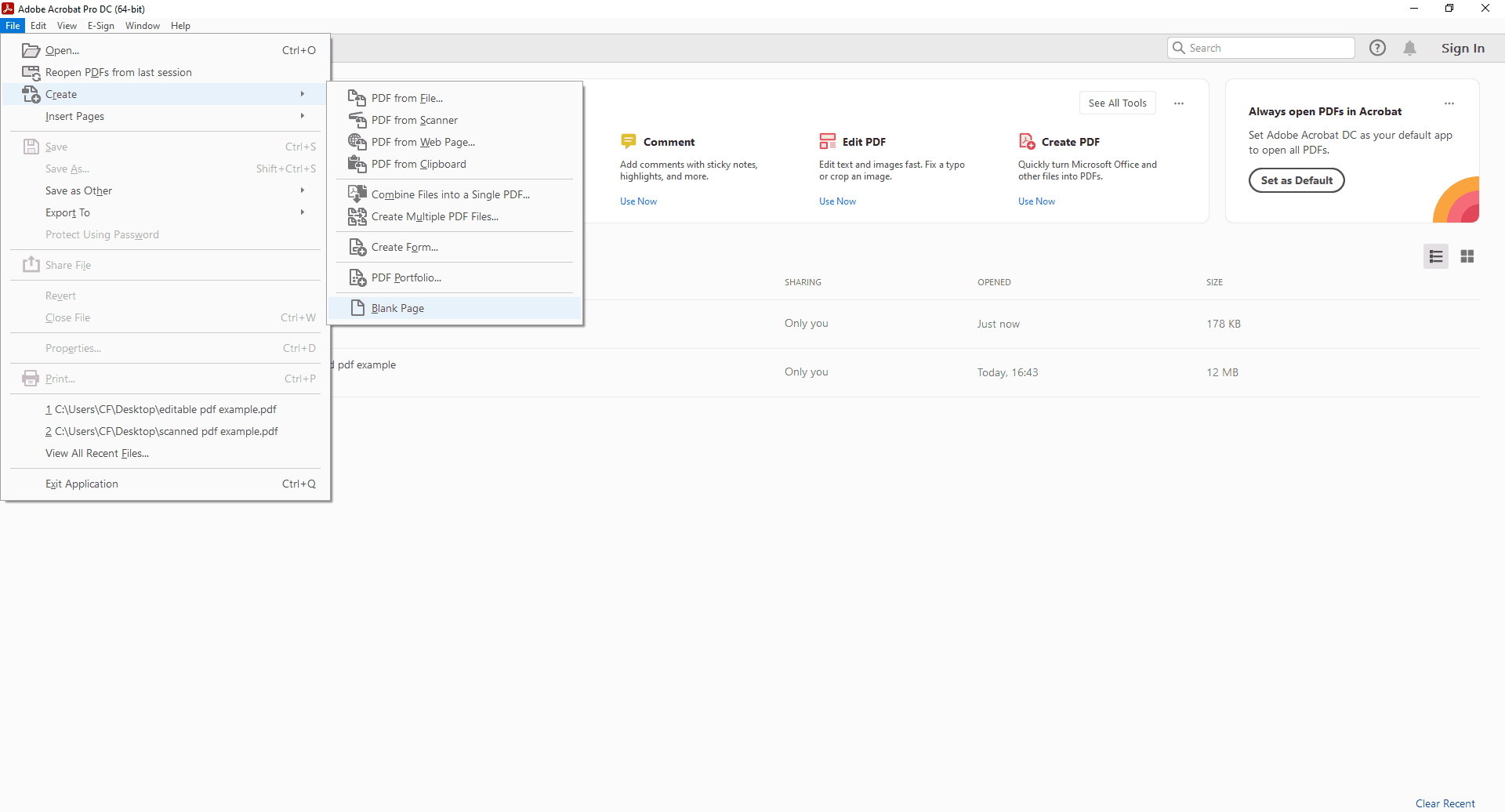Expand the Save as Other submenu arrow
Viewport: 1505px width, 812px height.
tap(303, 190)
